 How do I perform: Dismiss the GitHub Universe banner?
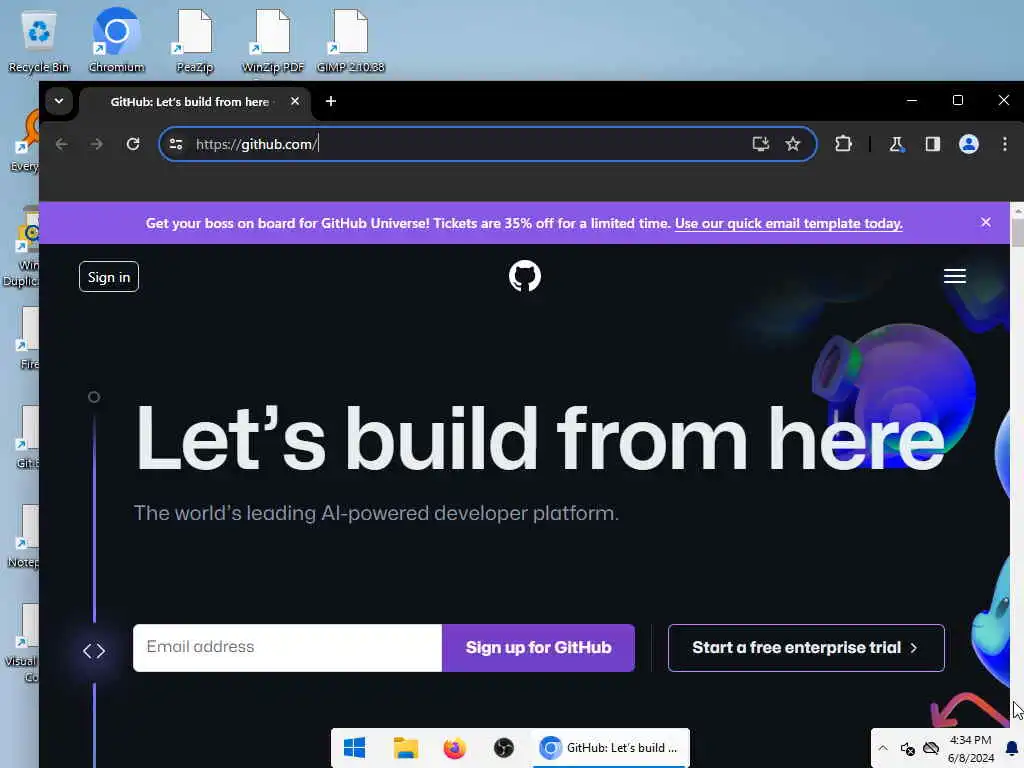pos(986,222)
